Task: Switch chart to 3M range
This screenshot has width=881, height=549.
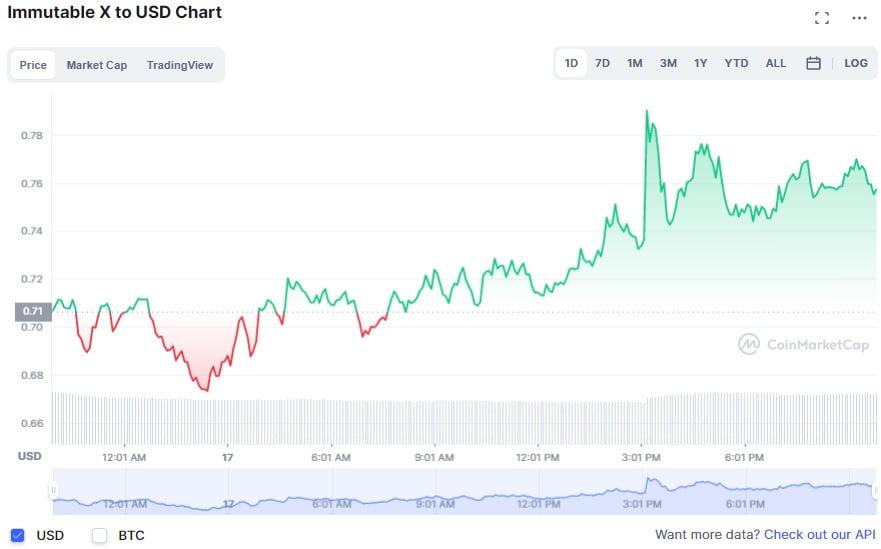Action: point(668,63)
